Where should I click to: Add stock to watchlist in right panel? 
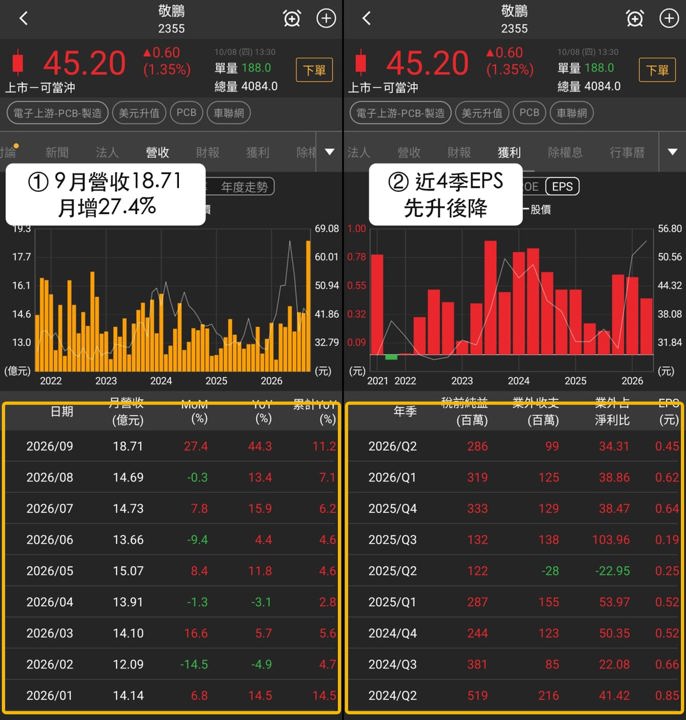coord(669,18)
